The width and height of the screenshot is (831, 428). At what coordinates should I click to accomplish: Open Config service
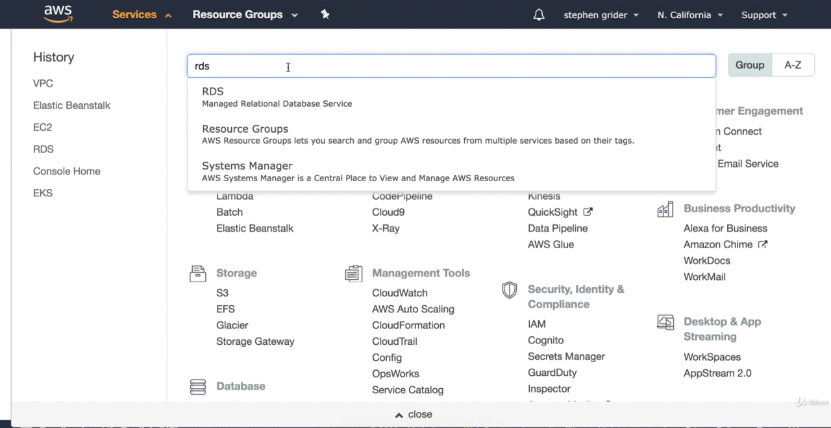[x=387, y=358]
